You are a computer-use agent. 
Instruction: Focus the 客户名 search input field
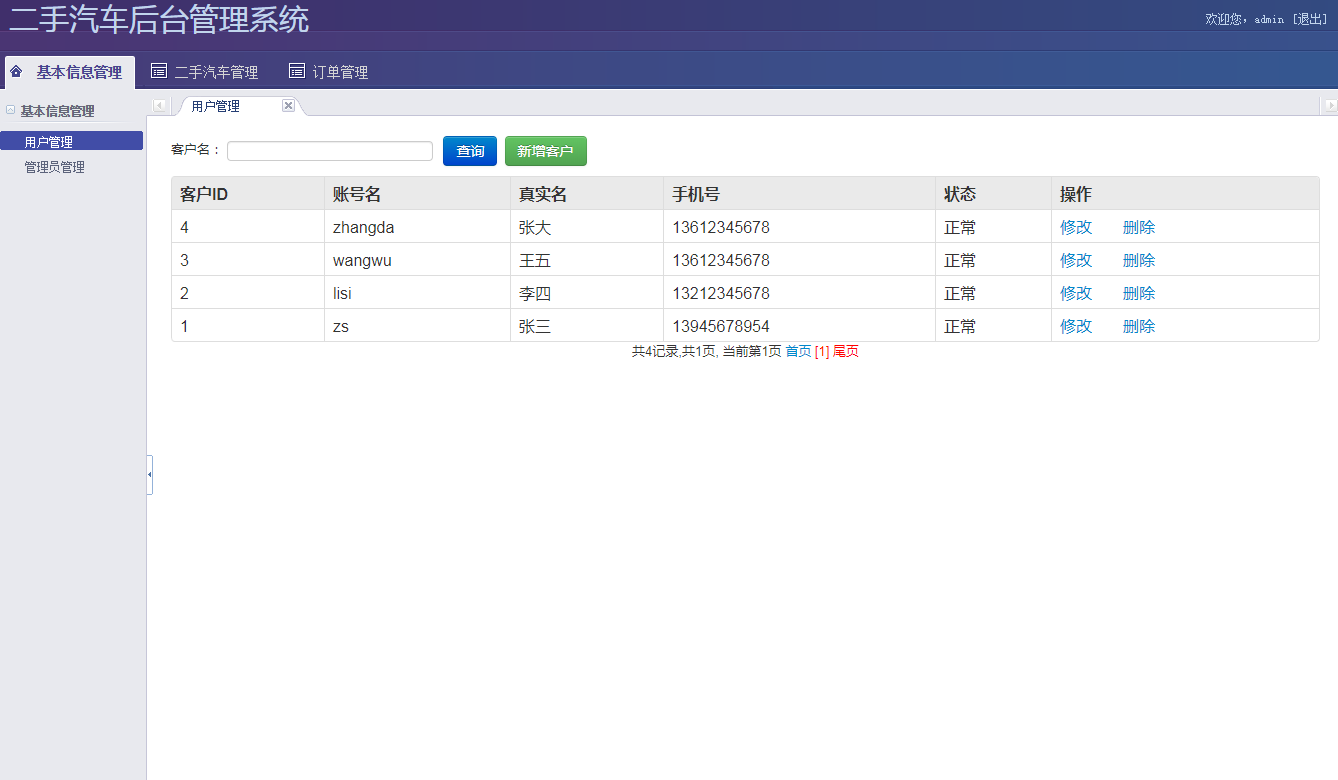click(330, 151)
